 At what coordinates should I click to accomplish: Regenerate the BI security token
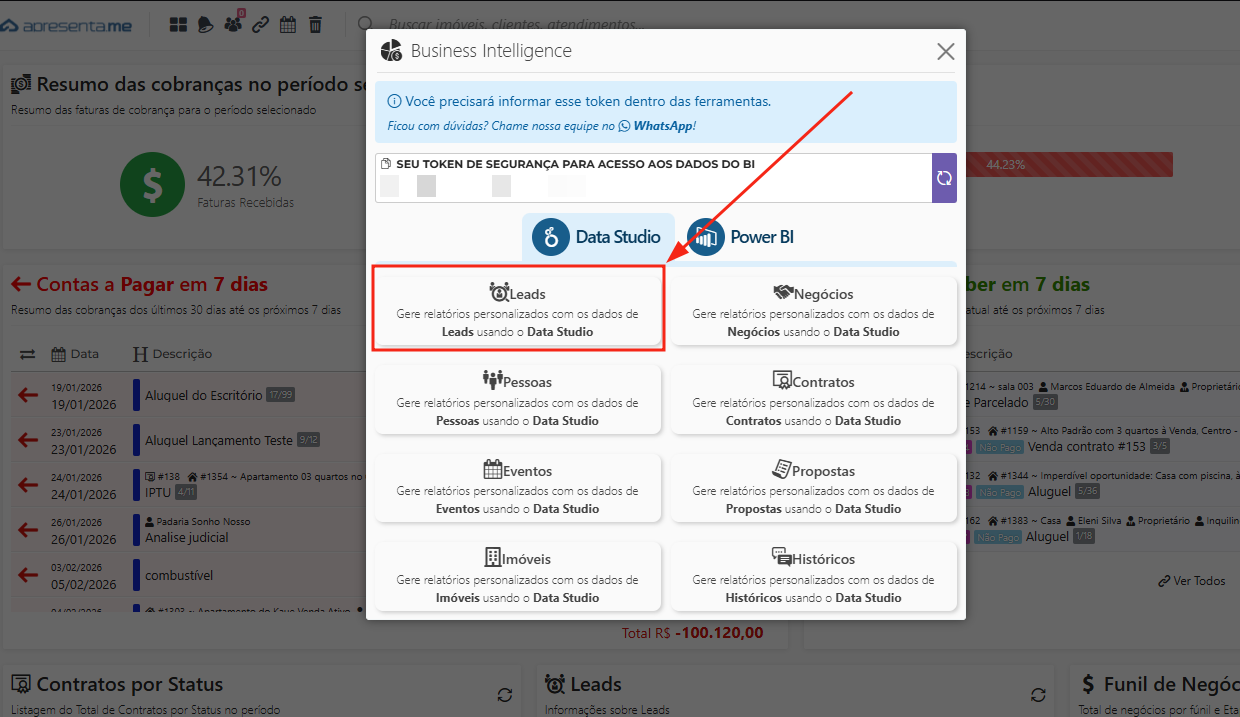click(944, 178)
